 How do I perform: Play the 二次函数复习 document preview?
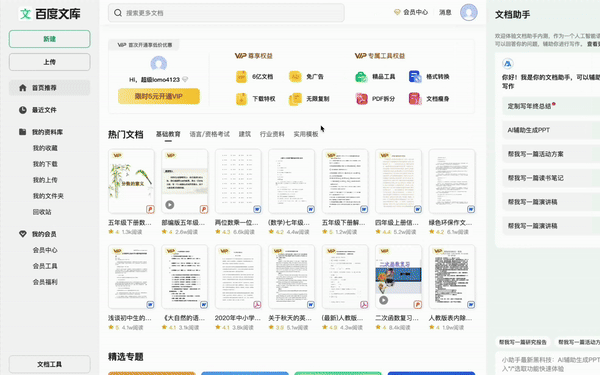click(383, 300)
